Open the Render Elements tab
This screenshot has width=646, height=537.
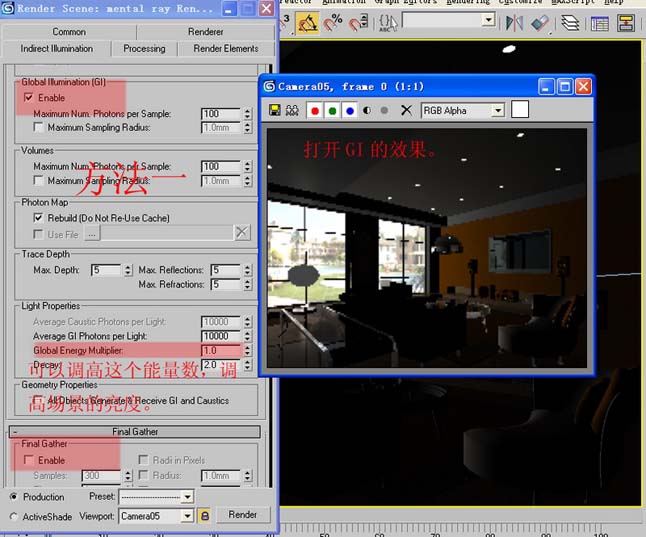pyautogui.click(x=226, y=49)
